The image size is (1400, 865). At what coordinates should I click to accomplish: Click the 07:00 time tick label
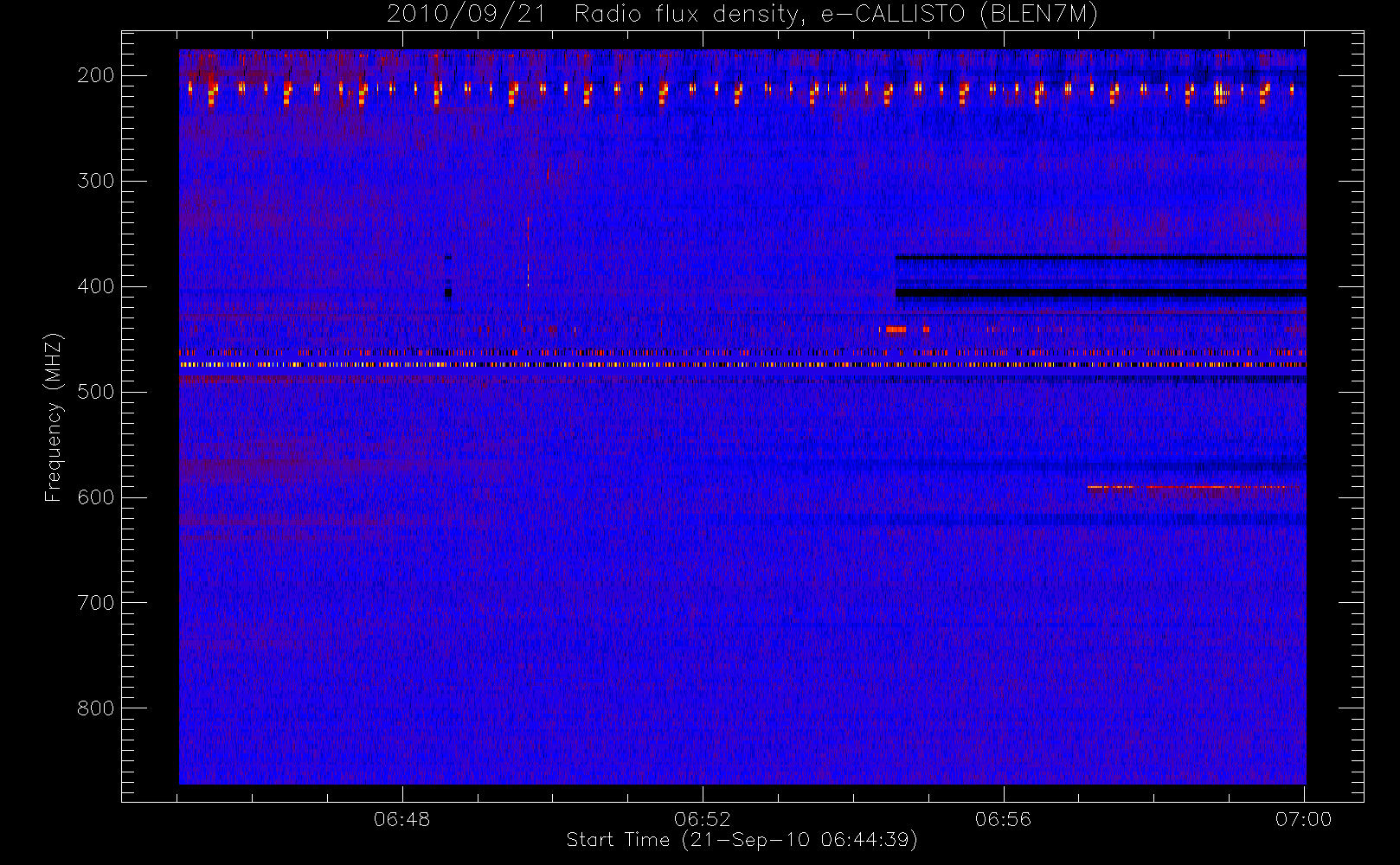[x=1304, y=819]
